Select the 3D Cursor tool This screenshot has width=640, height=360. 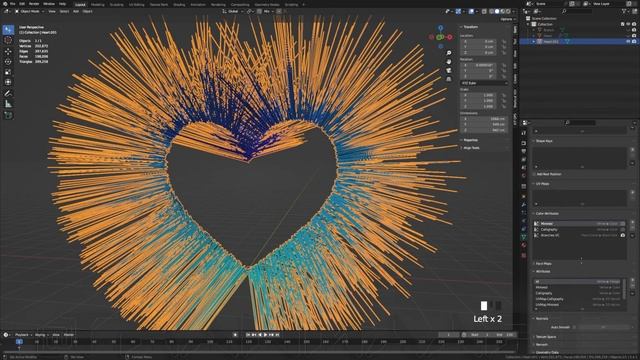click(8, 40)
